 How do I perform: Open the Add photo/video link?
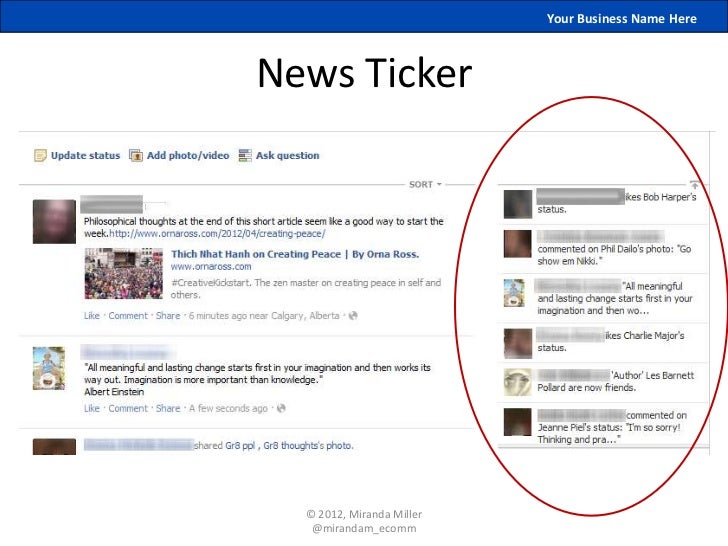coord(188,156)
